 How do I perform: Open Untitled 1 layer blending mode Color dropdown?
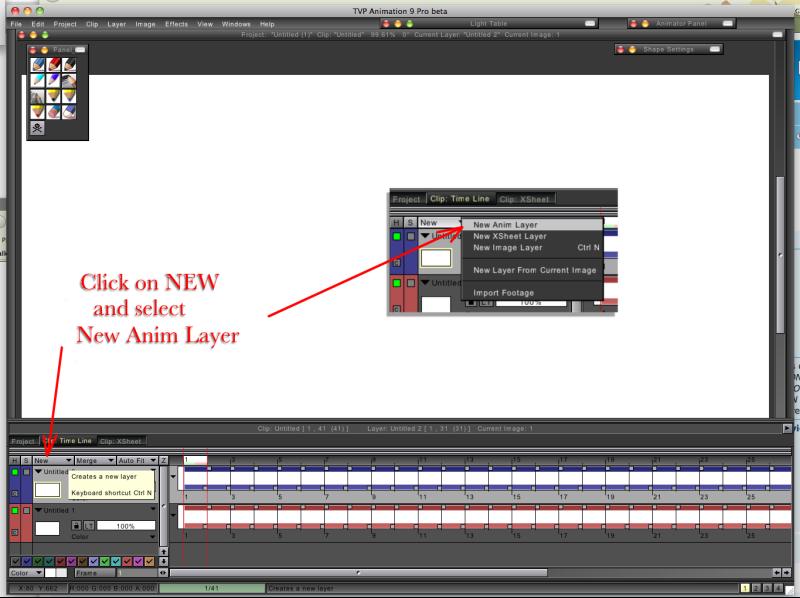point(112,537)
